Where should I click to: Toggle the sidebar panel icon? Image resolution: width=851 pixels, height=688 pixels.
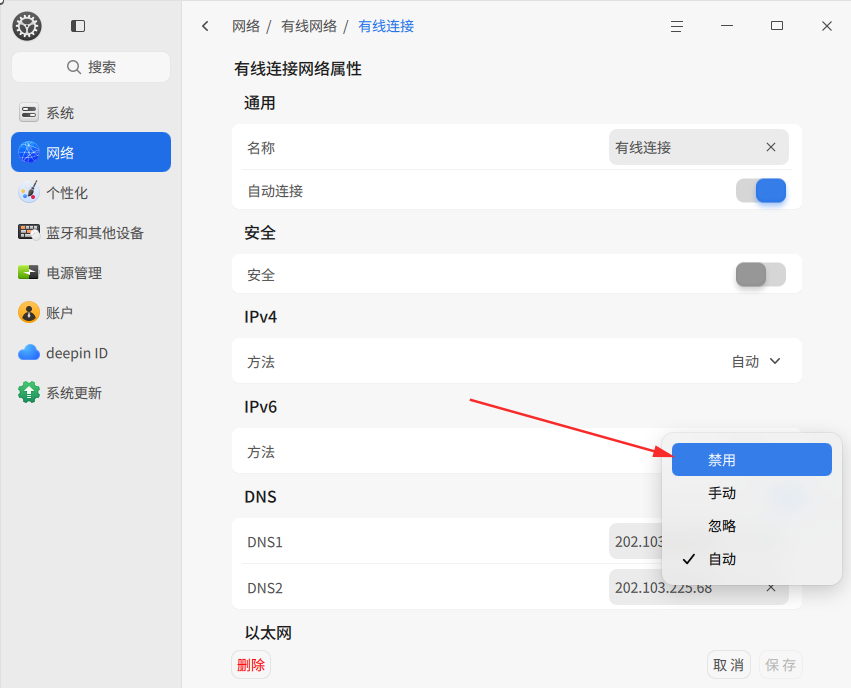(x=78, y=26)
